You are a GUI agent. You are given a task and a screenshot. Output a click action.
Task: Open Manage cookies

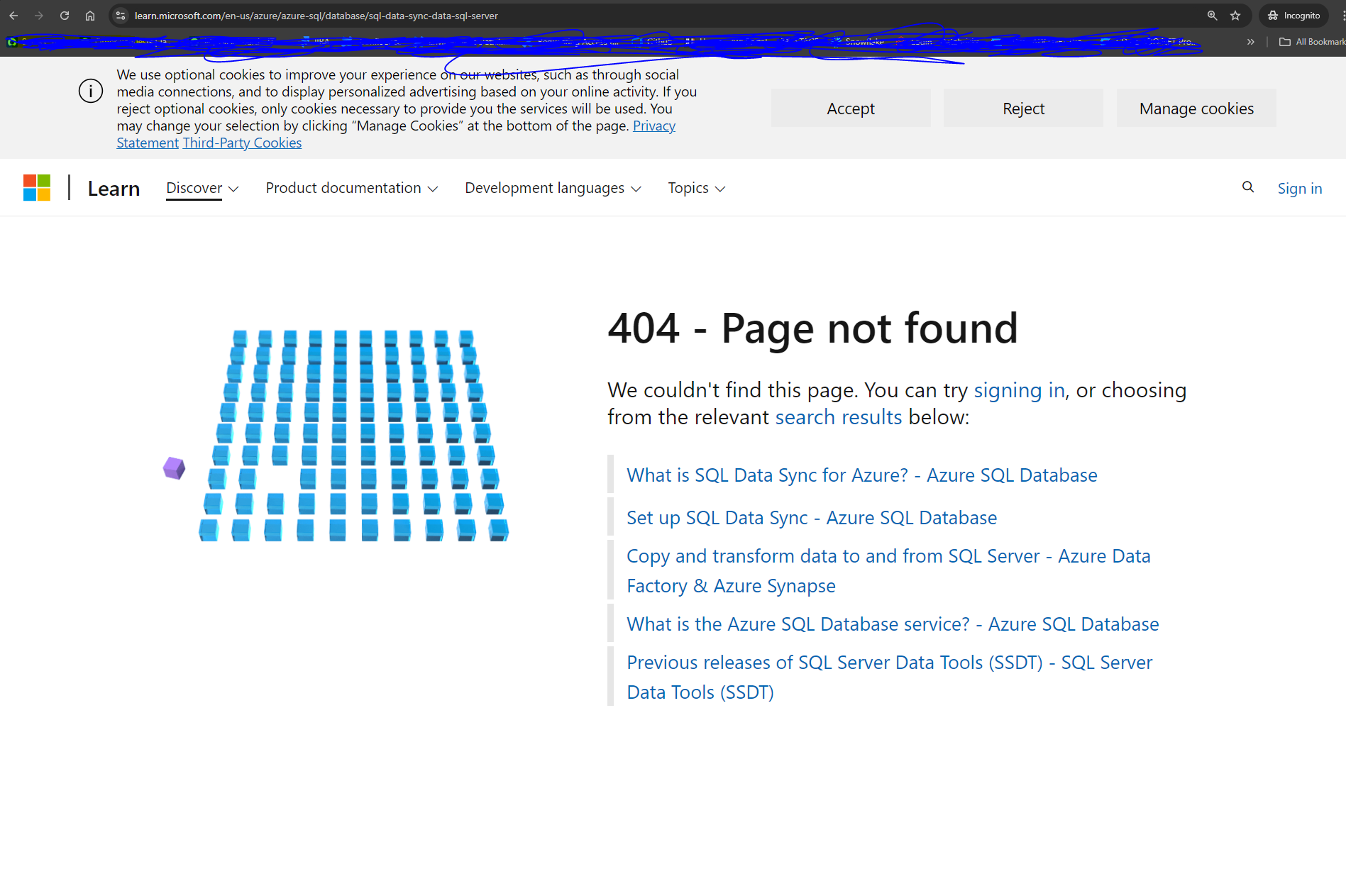[x=1196, y=109]
